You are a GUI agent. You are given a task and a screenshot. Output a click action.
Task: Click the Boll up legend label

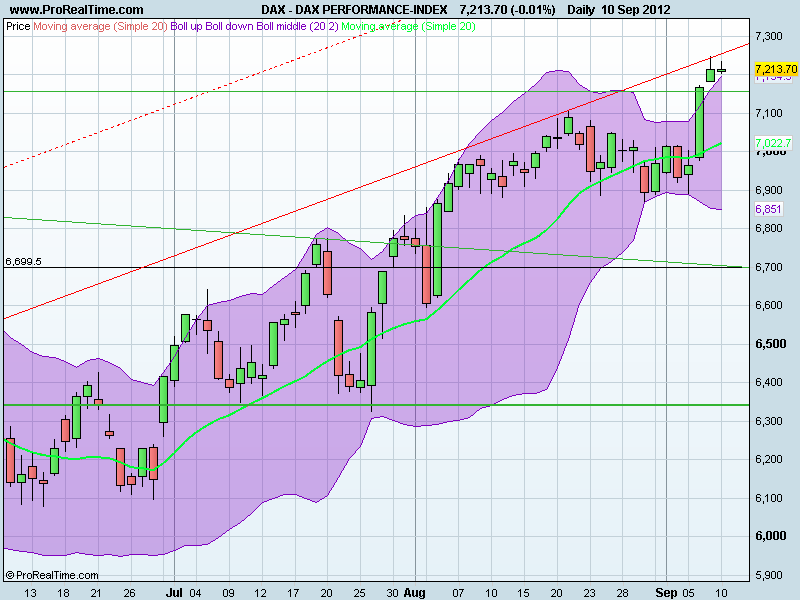[x=186, y=26]
